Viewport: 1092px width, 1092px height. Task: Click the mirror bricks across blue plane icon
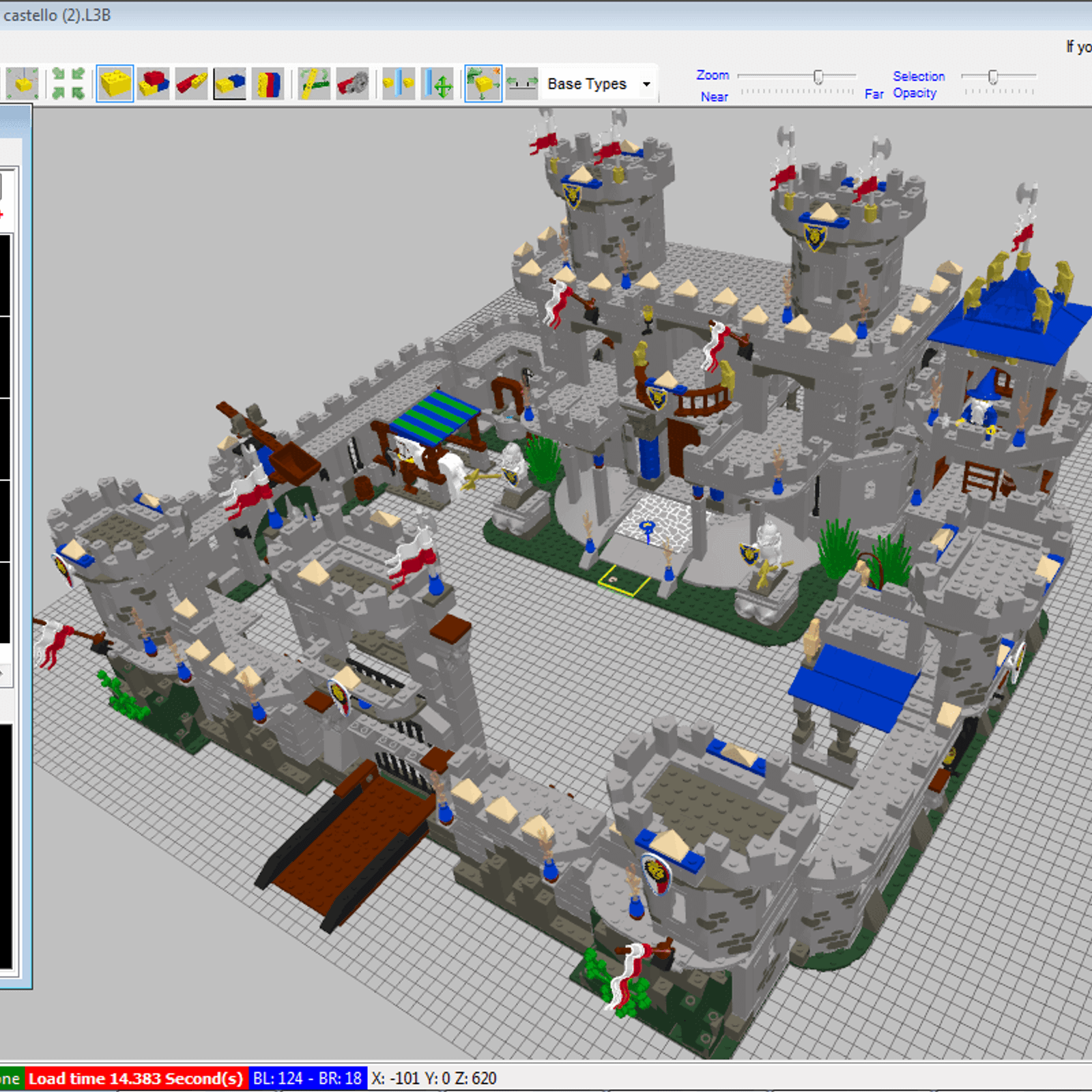(x=399, y=84)
